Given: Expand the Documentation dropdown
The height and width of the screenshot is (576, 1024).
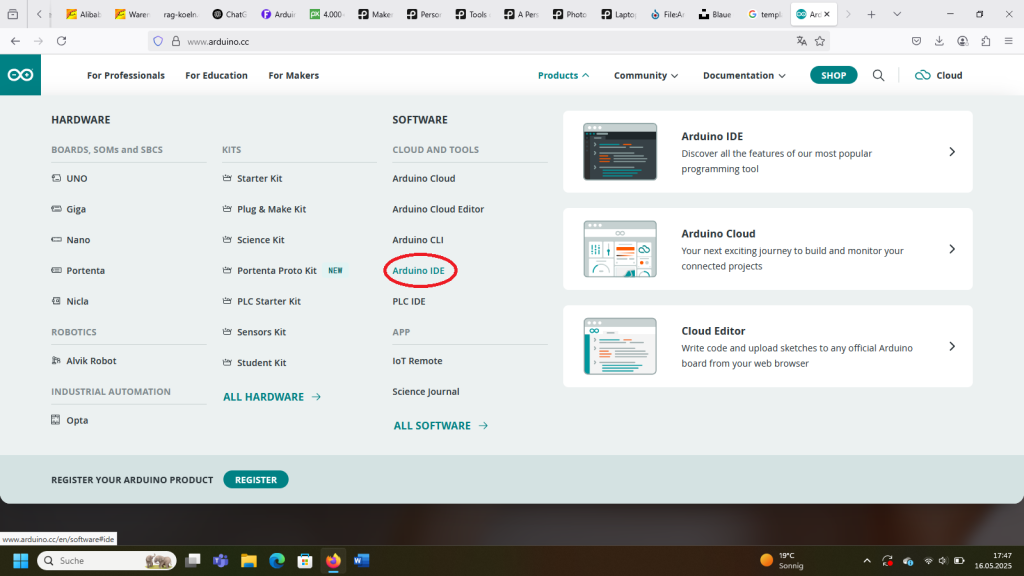Looking at the screenshot, I should click(x=744, y=75).
